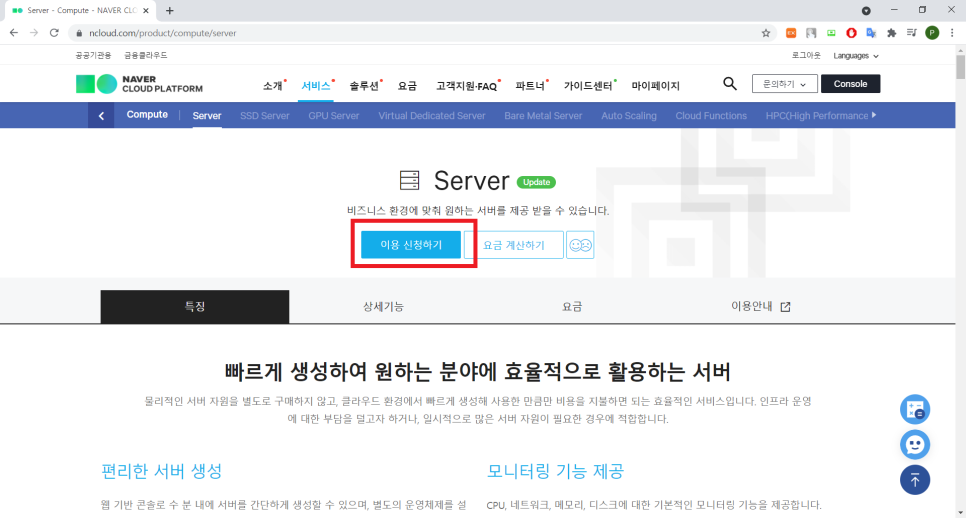Select Virtual Dedicated Server submenu item

pyautogui.click(x=432, y=116)
